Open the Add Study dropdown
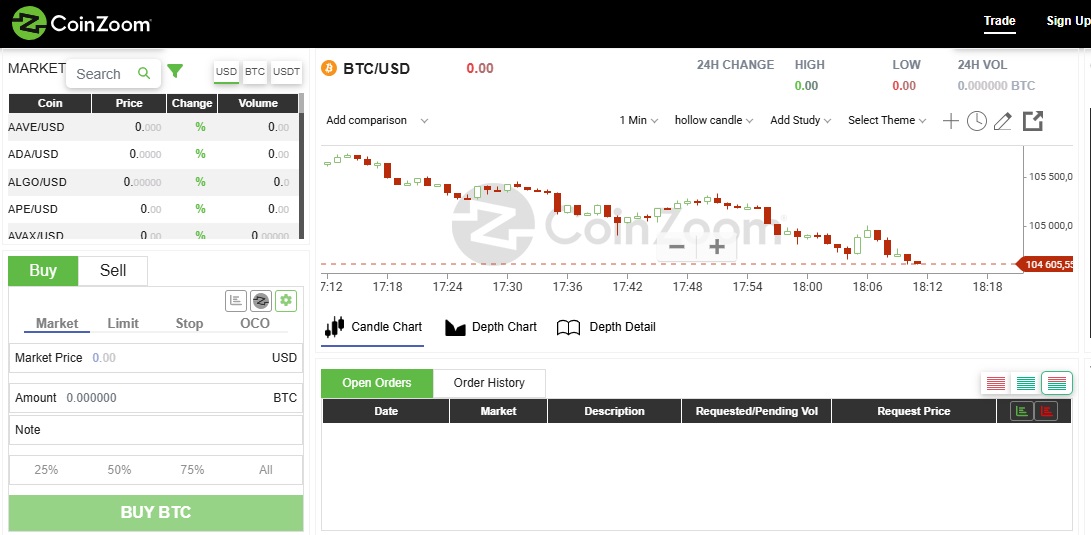 [801, 120]
